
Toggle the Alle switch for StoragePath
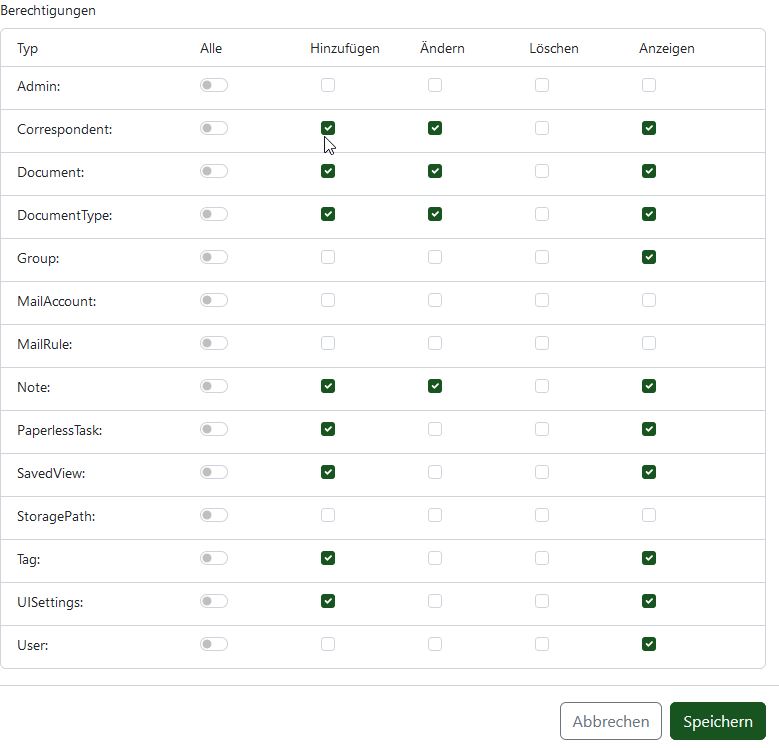coord(214,515)
